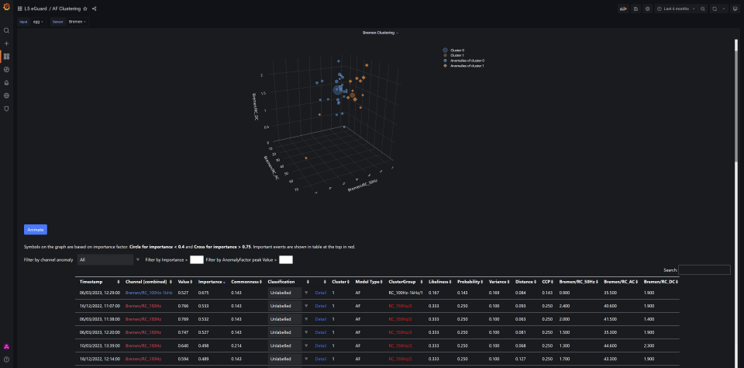The image size is (744, 368).
Task: Open dashboards grid icon beside L5 eGuard
Action: [x=20, y=9]
